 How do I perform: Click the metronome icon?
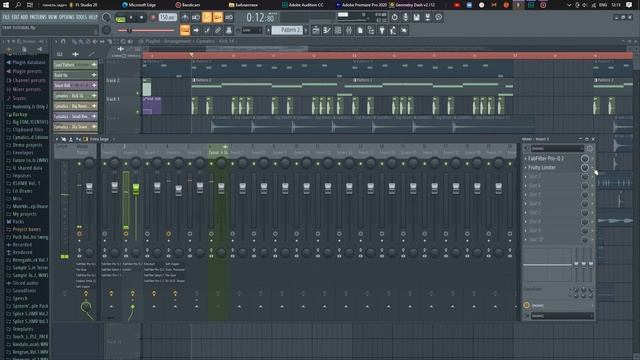pos(185,18)
